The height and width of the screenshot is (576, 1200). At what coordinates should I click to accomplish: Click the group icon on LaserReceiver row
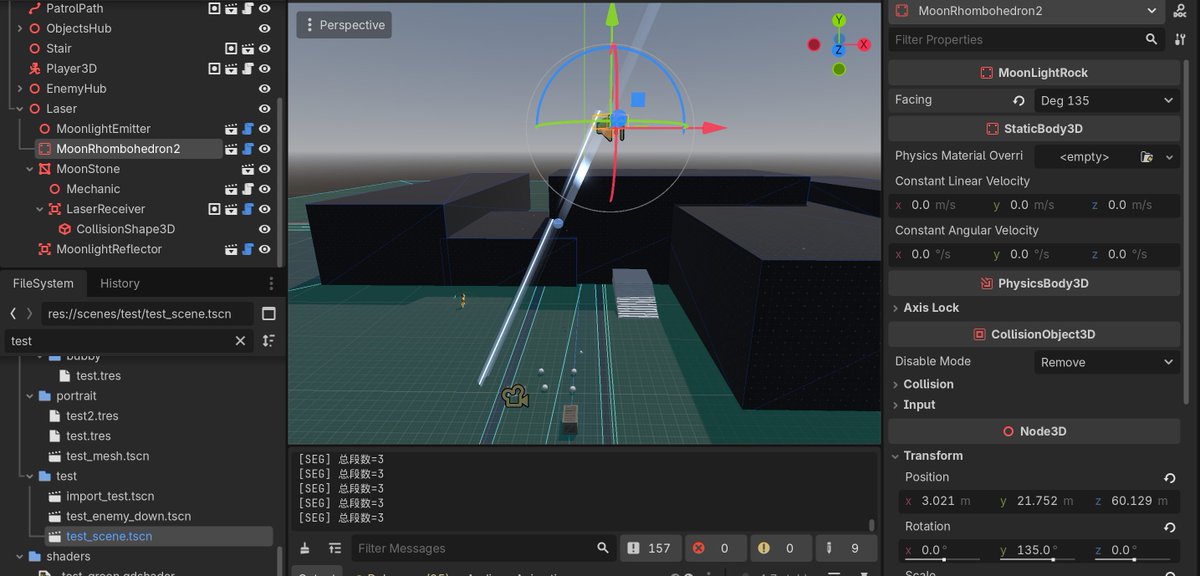214,209
